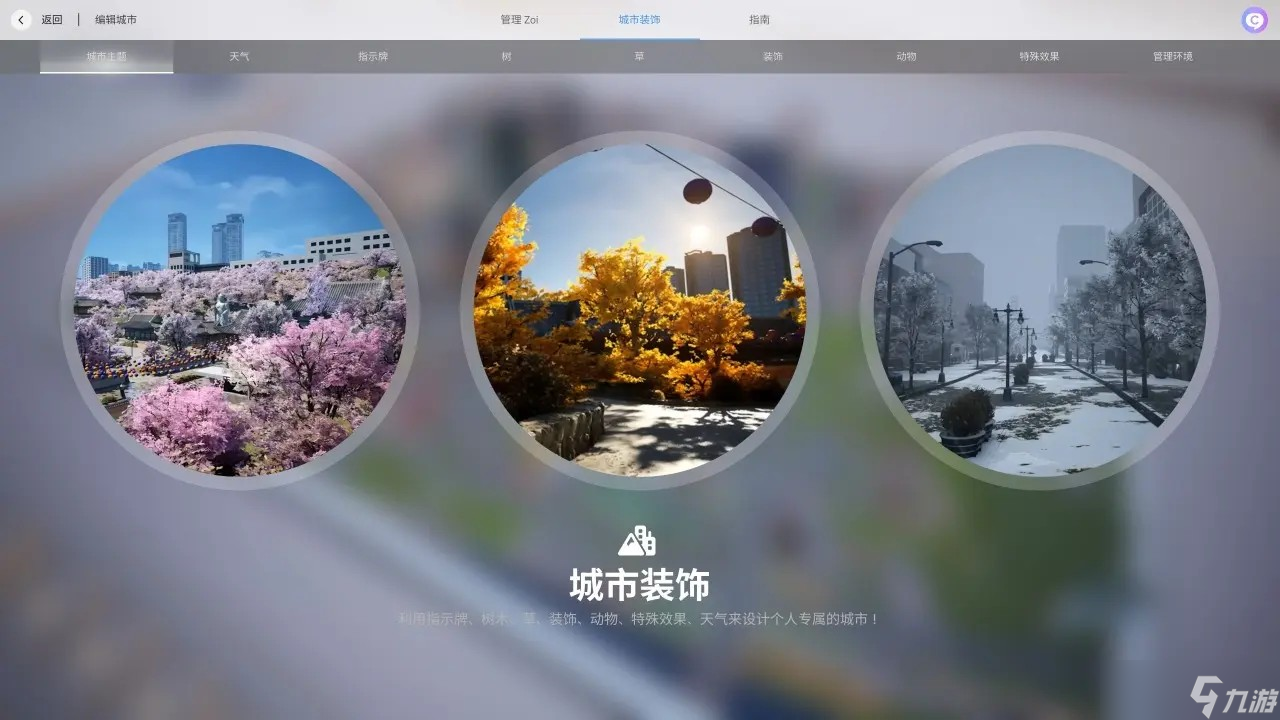The image size is (1280, 720).
Task: Open the 天气 (Weather) category tab
Action: (x=239, y=56)
